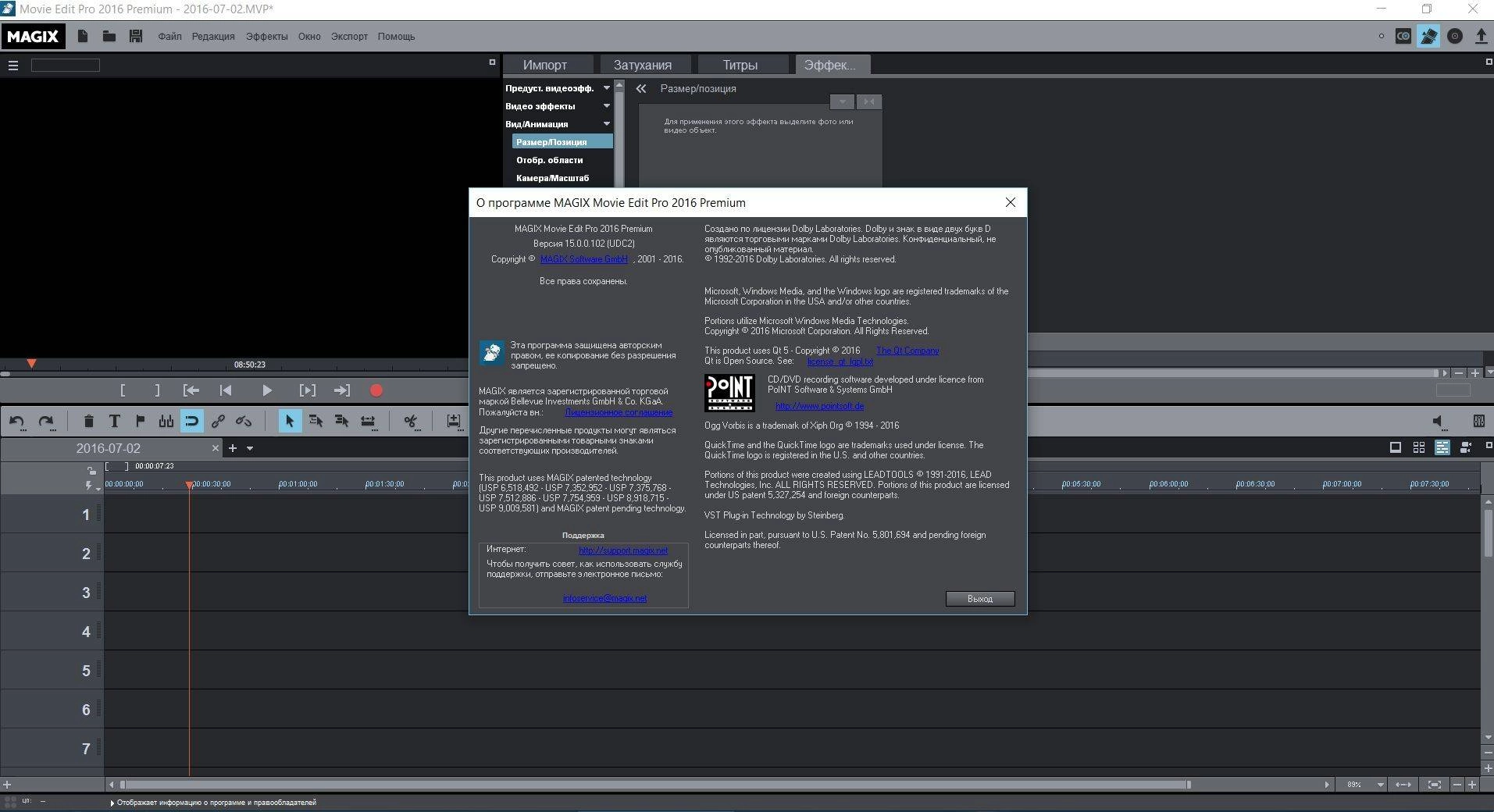
Task: Go to beginning of the movie
Action: [226, 390]
